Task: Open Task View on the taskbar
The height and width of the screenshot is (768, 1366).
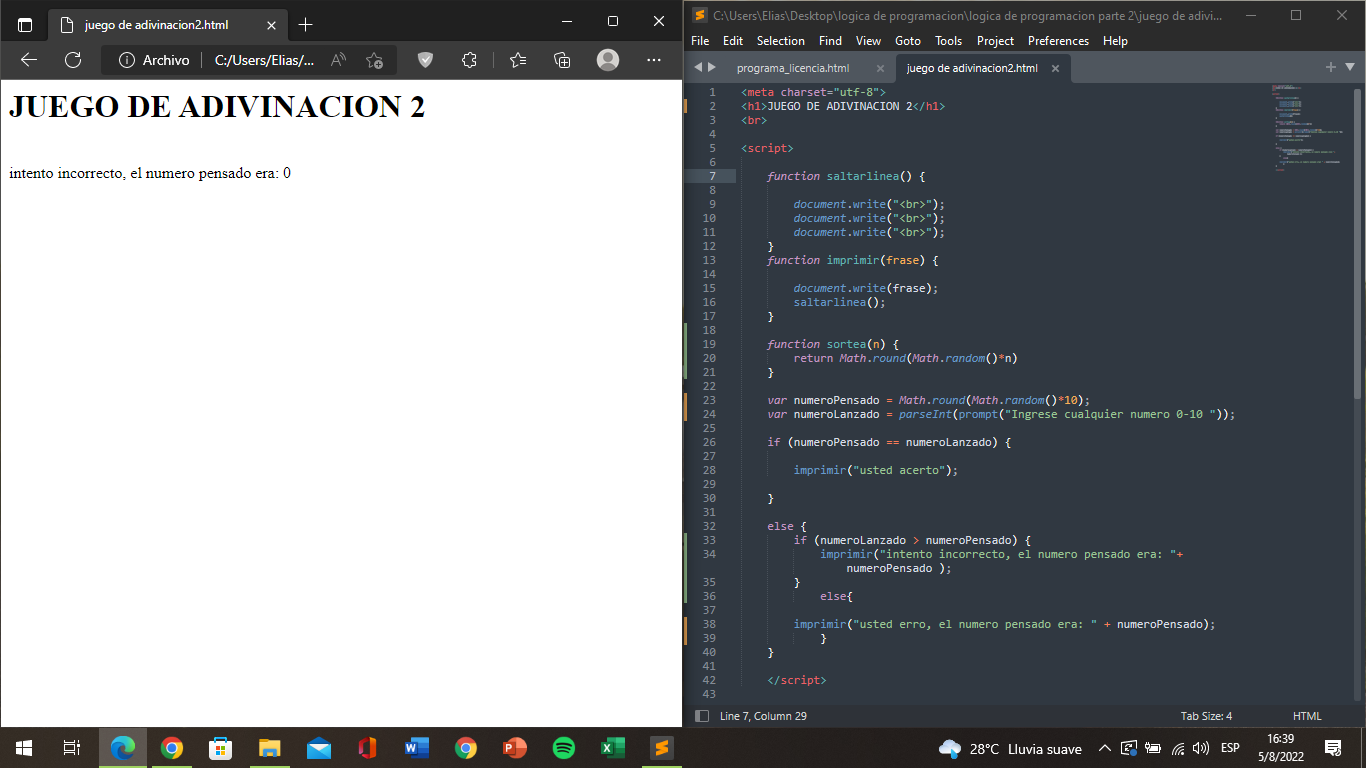Action: pyautogui.click(x=72, y=748)
